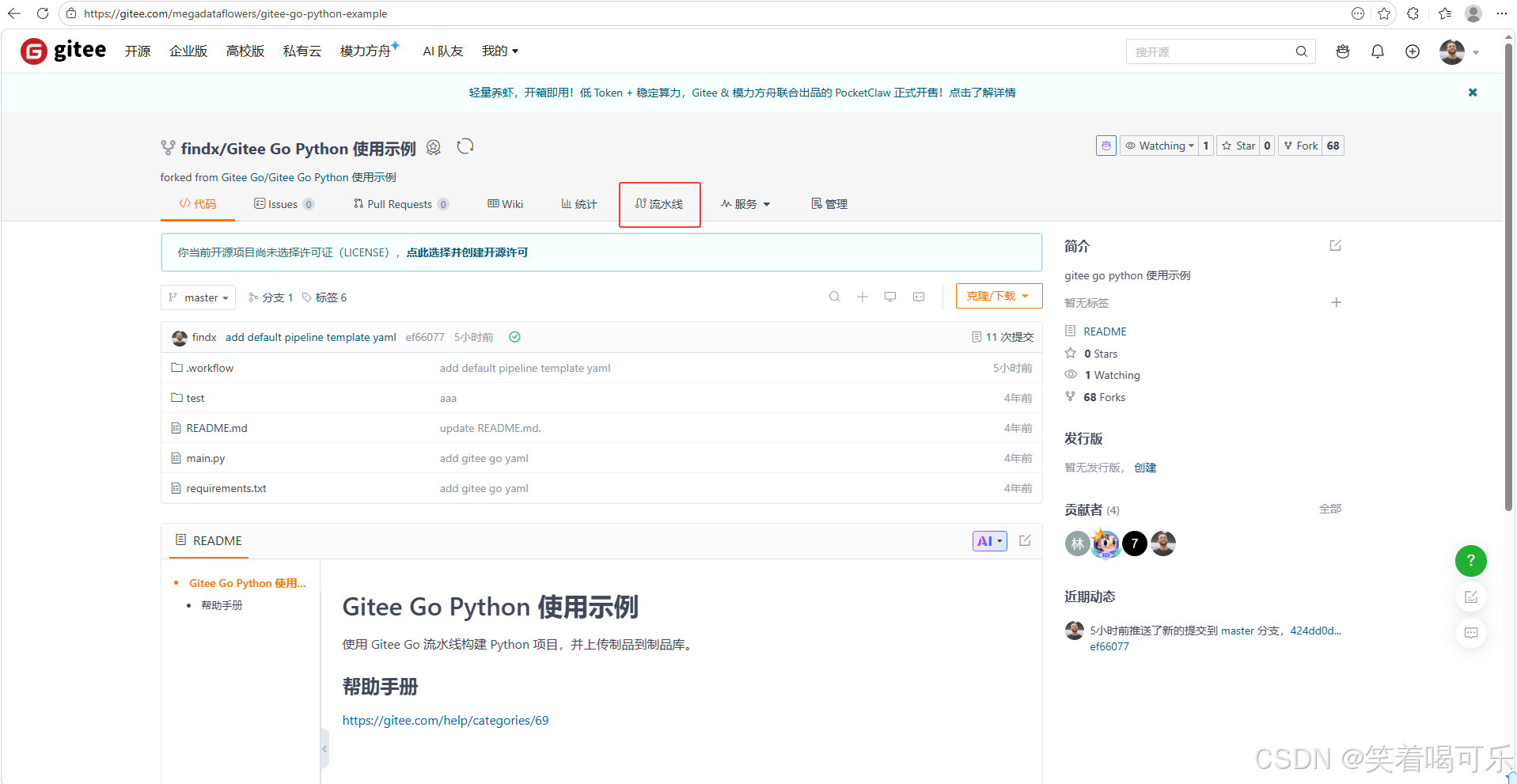Click the contributor avatar labeled 7

tap(1134, 543)
